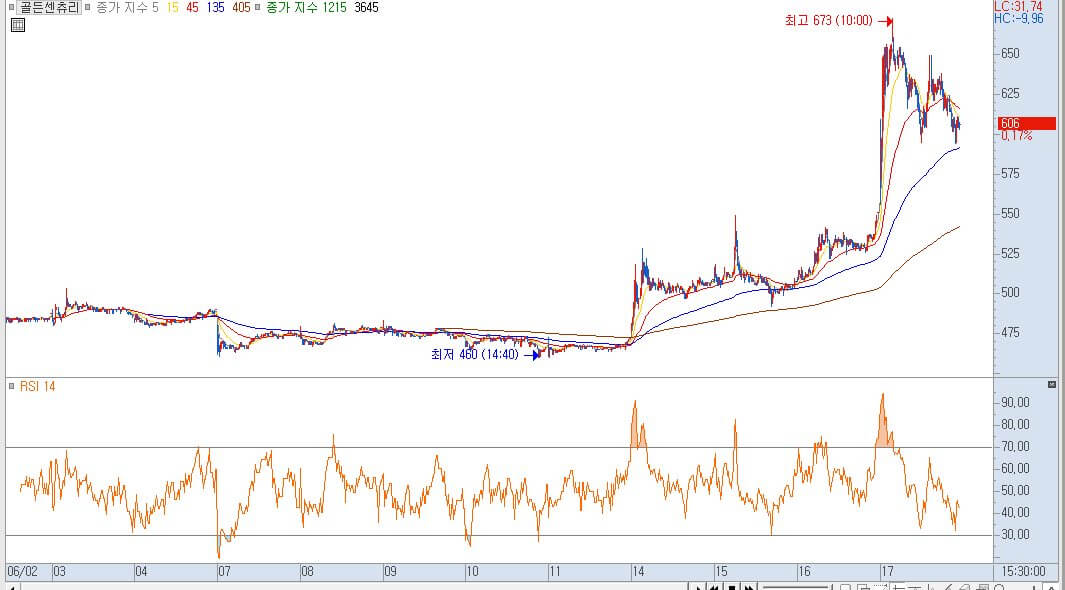Click the 14 date on the time axis
The height and width of the screenshot is (590, 1065).
point(638,572)
